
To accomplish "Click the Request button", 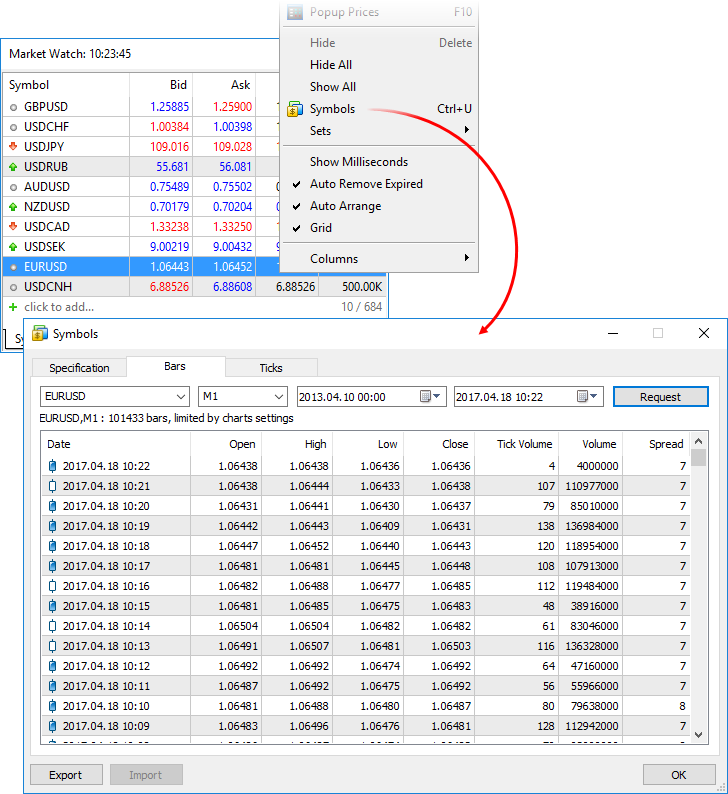I will click(660, 396).
